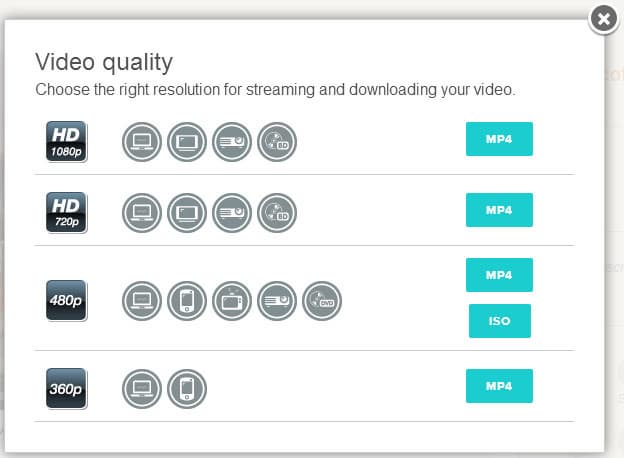Select the laptop icon in 360p row
This screenshot has width=624, height=458.
(x=142, y=388)
